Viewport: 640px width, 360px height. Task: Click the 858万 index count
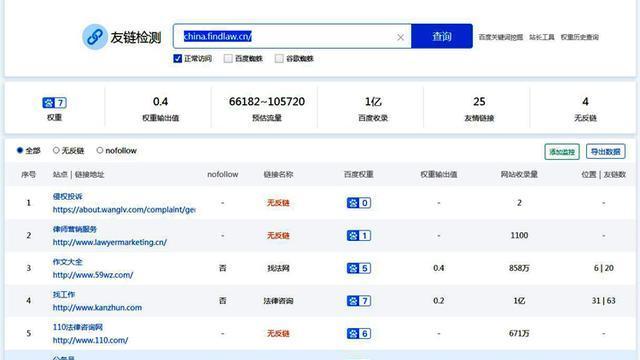click(519, 268)
